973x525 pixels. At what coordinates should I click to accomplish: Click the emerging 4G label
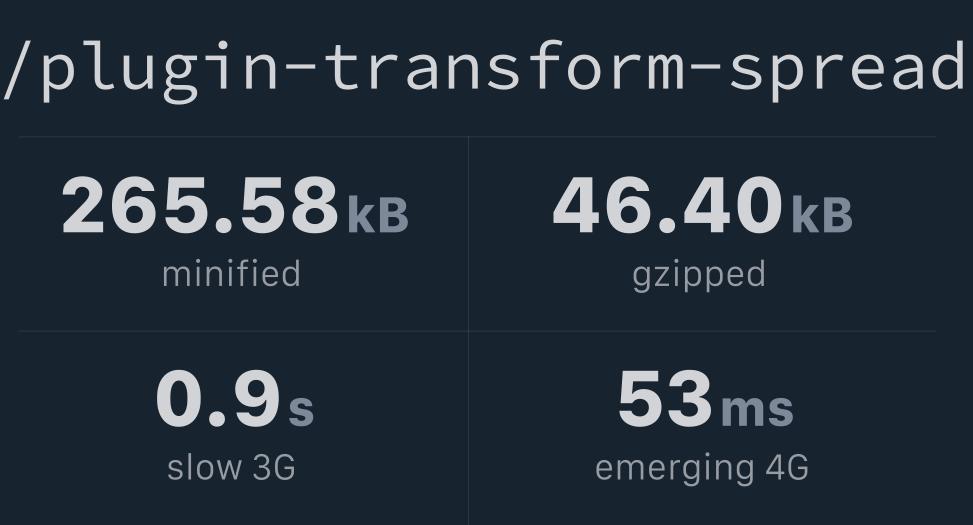[702, 469]
